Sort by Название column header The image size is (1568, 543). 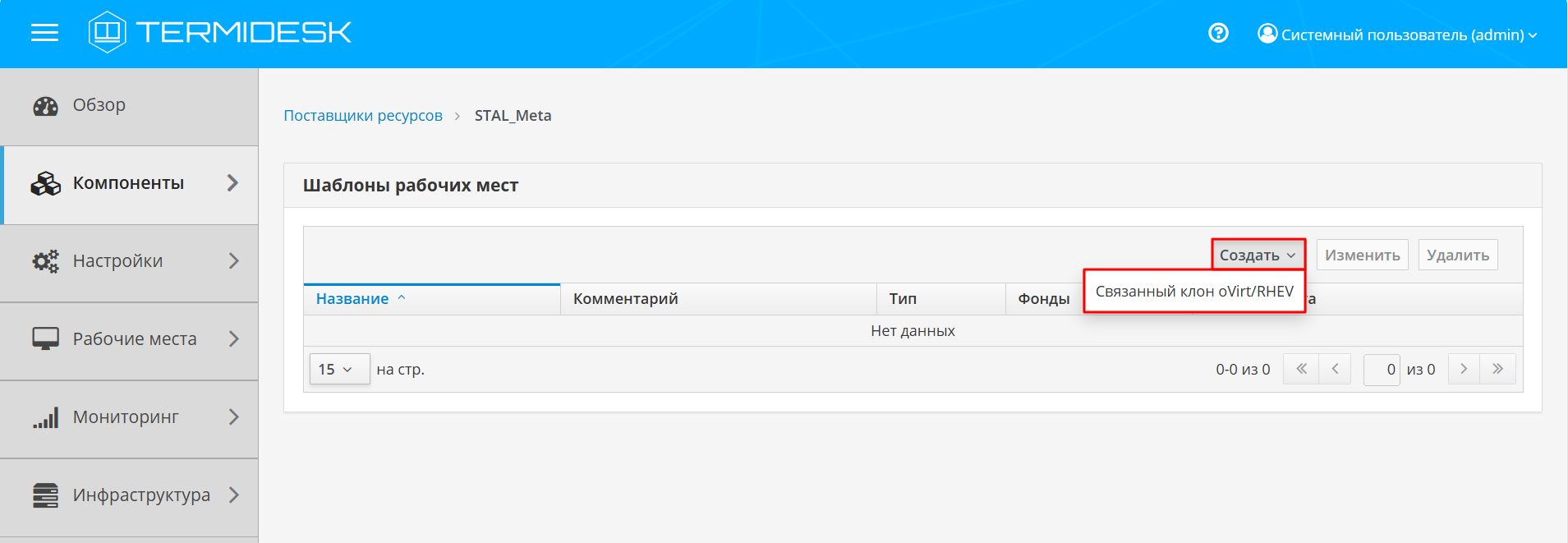tap(352, 299)
